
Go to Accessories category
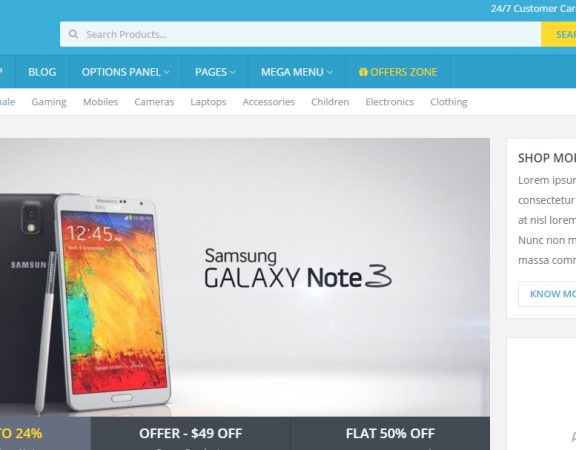(269, 102)
